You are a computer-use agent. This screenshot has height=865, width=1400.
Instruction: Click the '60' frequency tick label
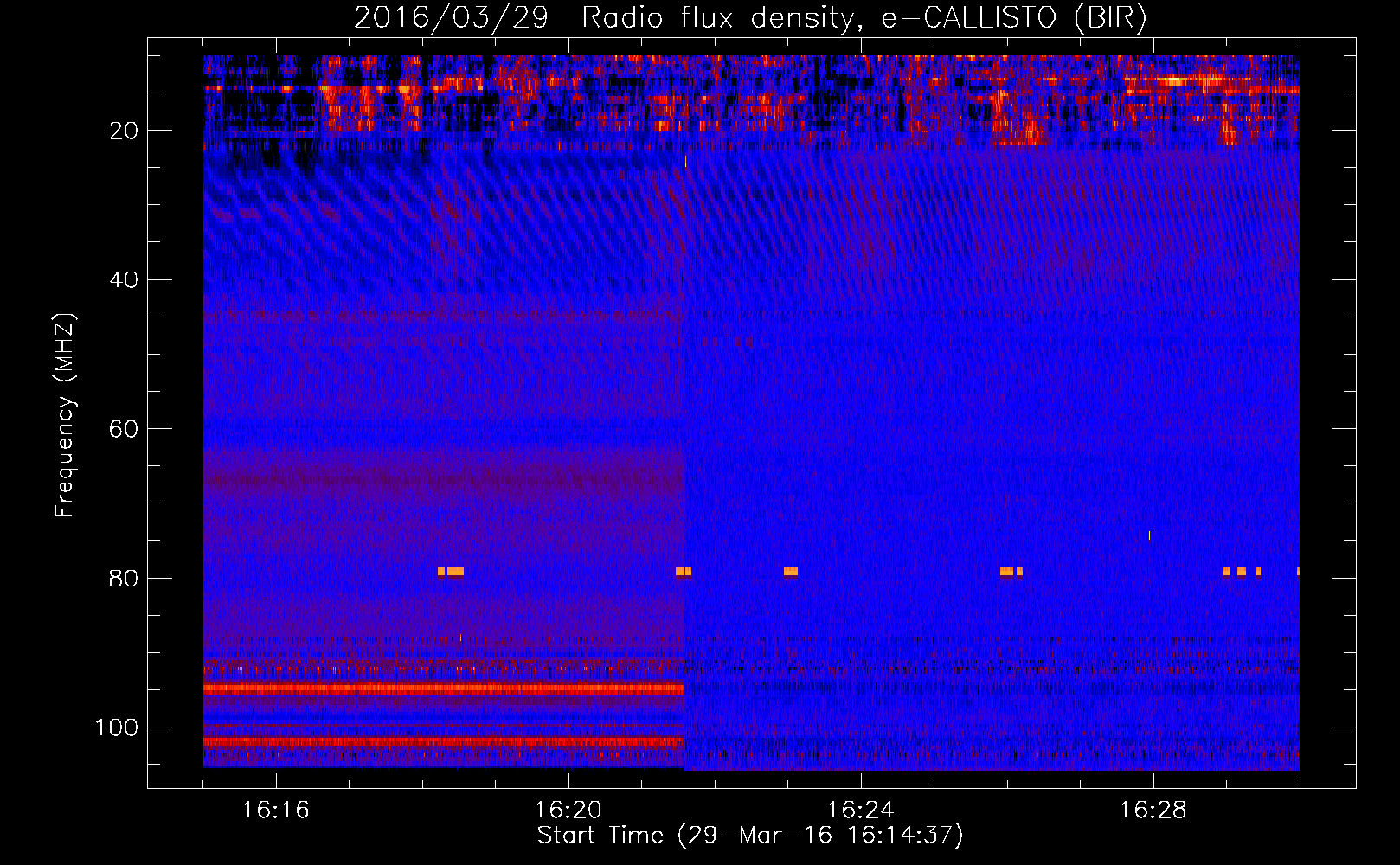pos(125,430)
